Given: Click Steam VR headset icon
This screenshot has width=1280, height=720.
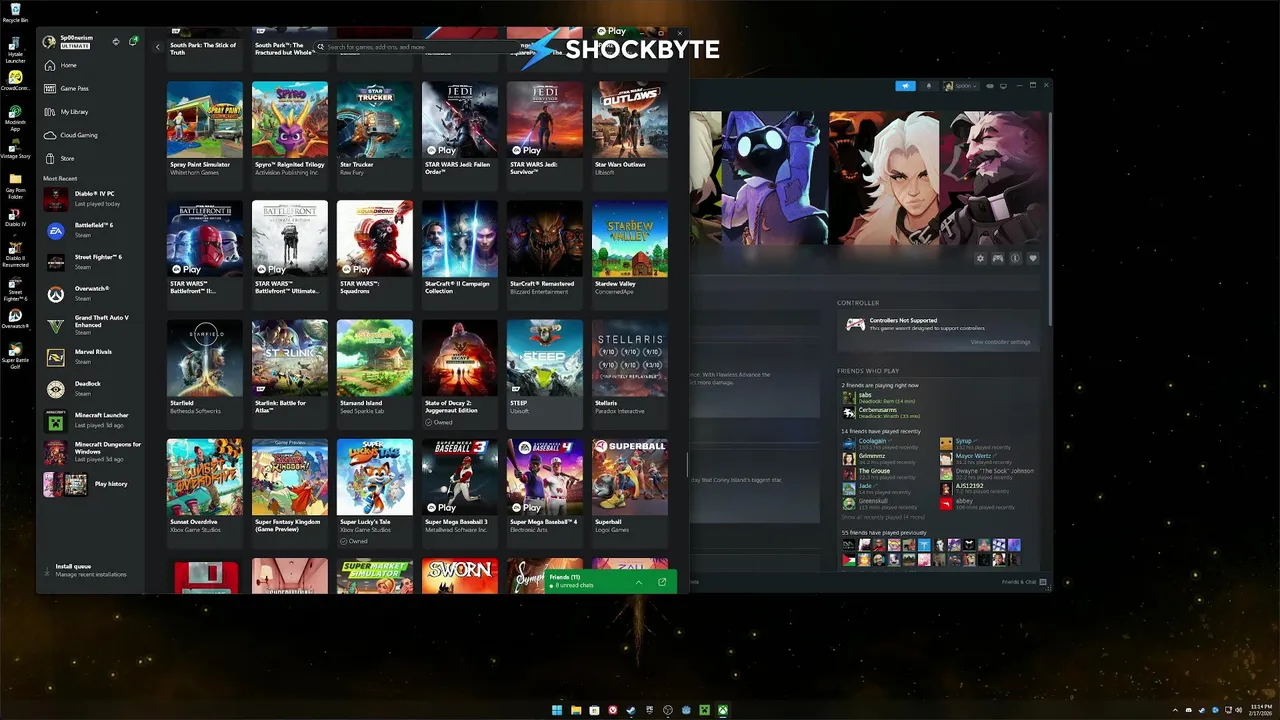Looking at the screenshot, I should pos(990,86).
